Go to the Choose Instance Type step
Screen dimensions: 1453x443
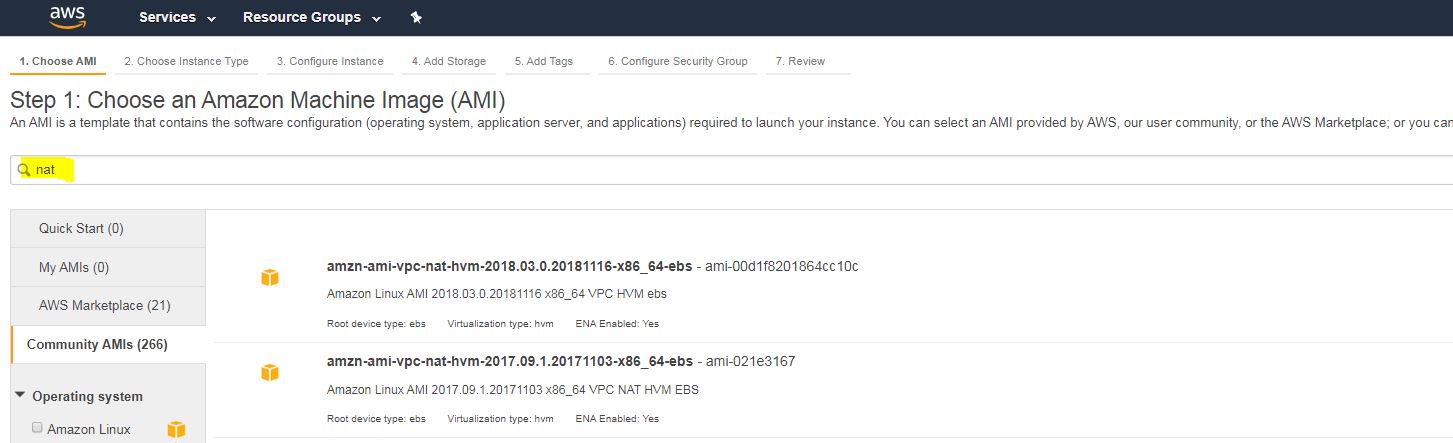(x=186, y=61)
